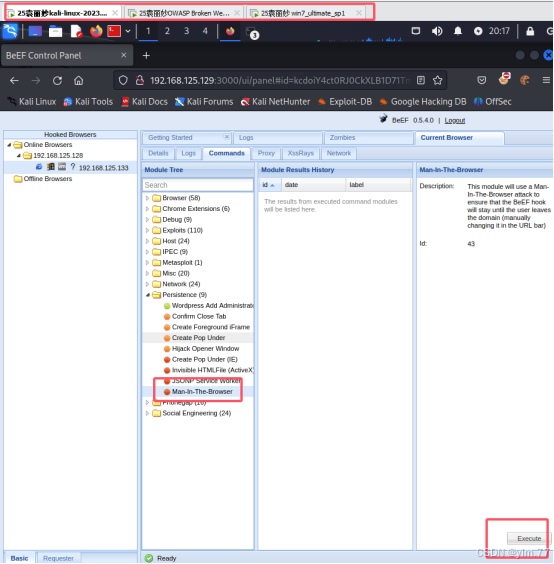Launch Firefox from the Kali panel
Viewport: 554px width, 564px height.
[x=96, y=31]
